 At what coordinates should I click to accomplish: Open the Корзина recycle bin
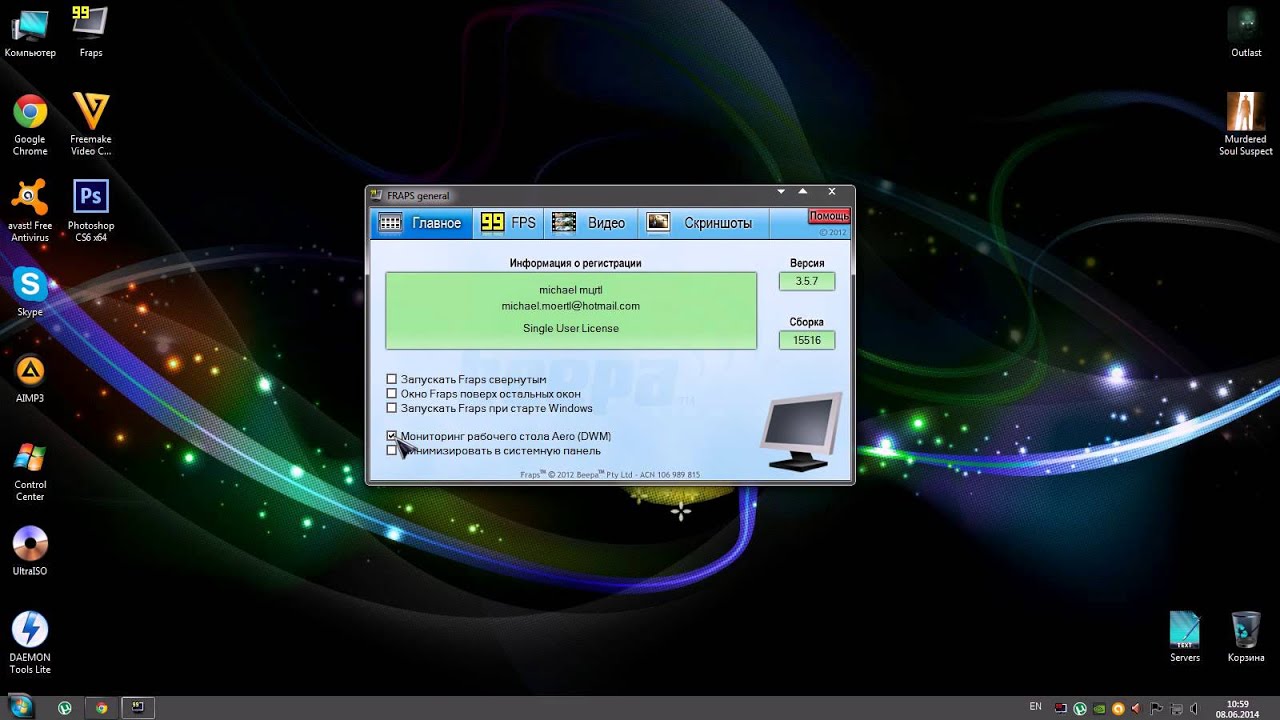tap(1246, 637)
